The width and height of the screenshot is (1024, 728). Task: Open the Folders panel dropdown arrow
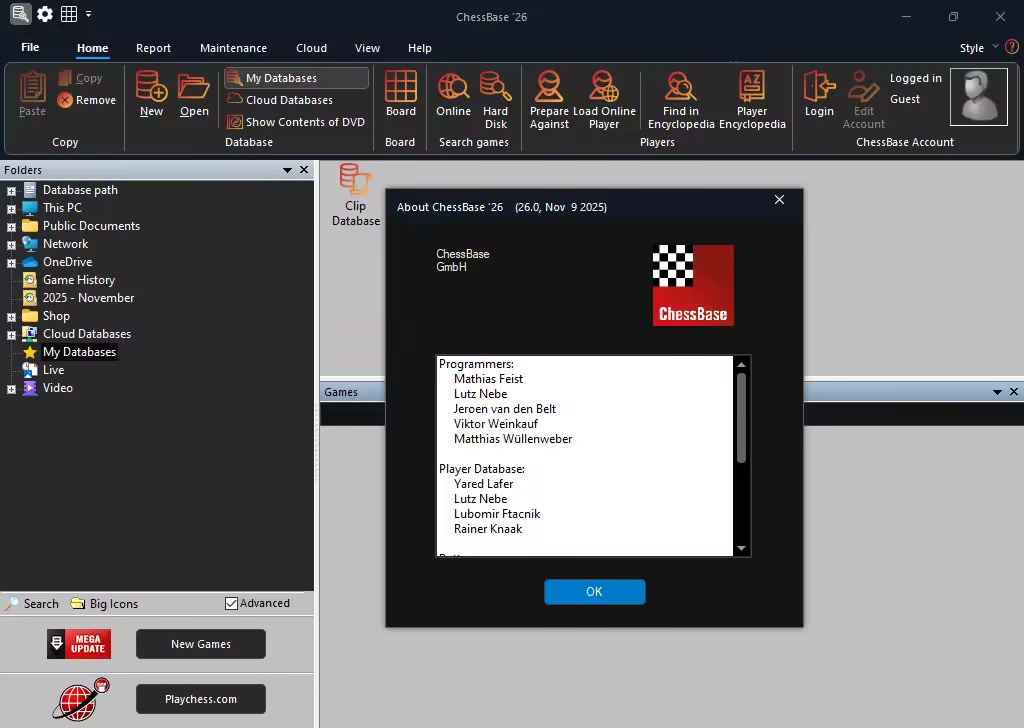pos(288,170)
